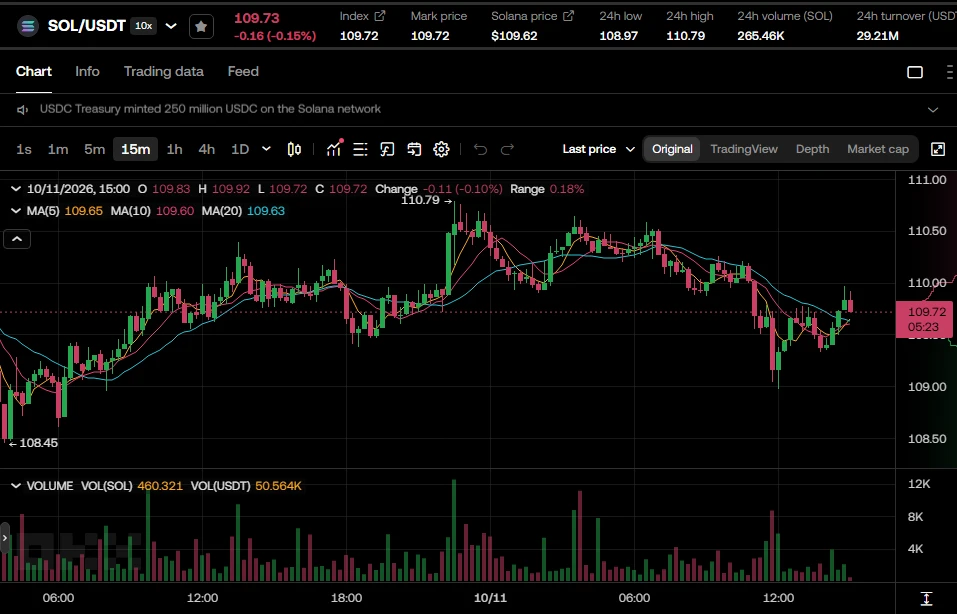Switch chart to TradingView mode

(744, 149)
